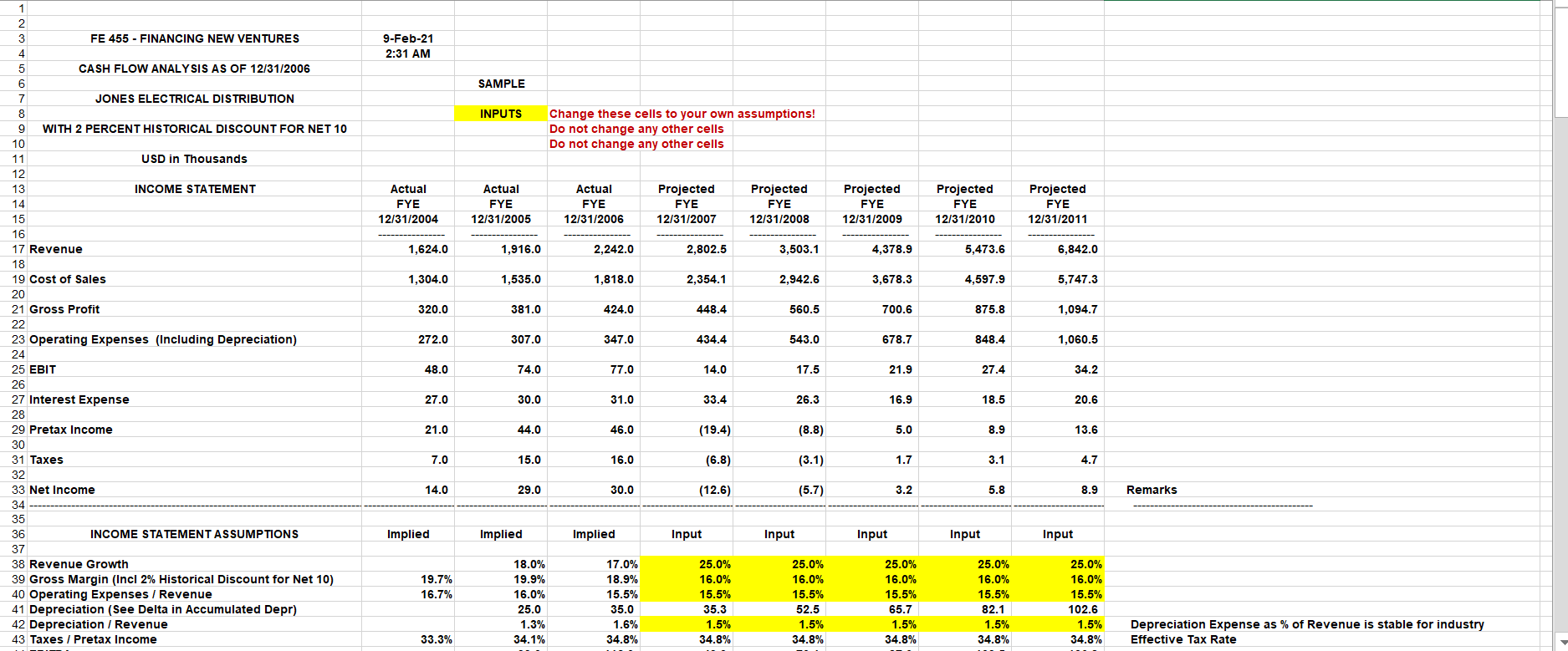Click the Effective Tax Rate remark

pos(1183,639)
